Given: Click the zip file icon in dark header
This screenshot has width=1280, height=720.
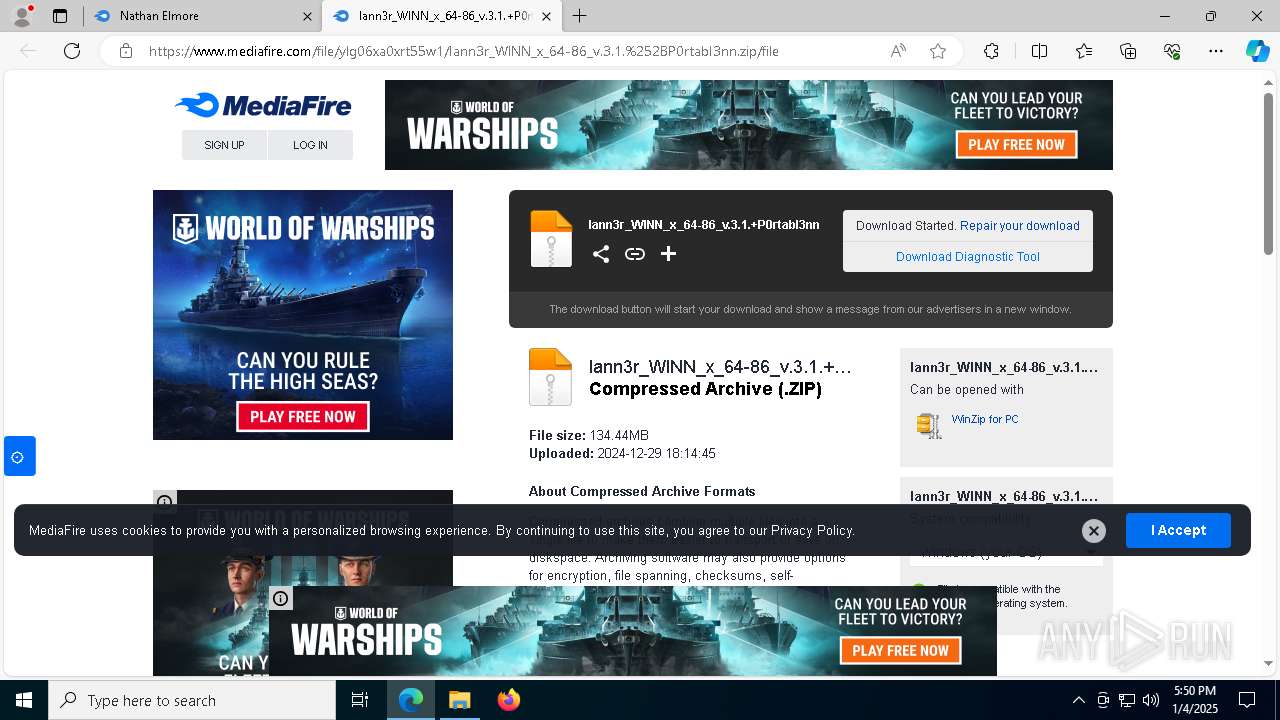Looking at the screenshot, I should pos(551,239).
